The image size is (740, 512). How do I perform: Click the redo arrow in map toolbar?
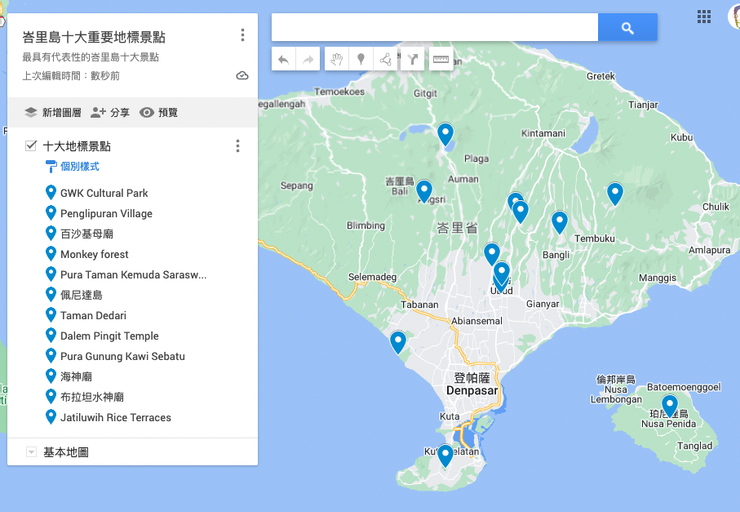click(308, 59)
